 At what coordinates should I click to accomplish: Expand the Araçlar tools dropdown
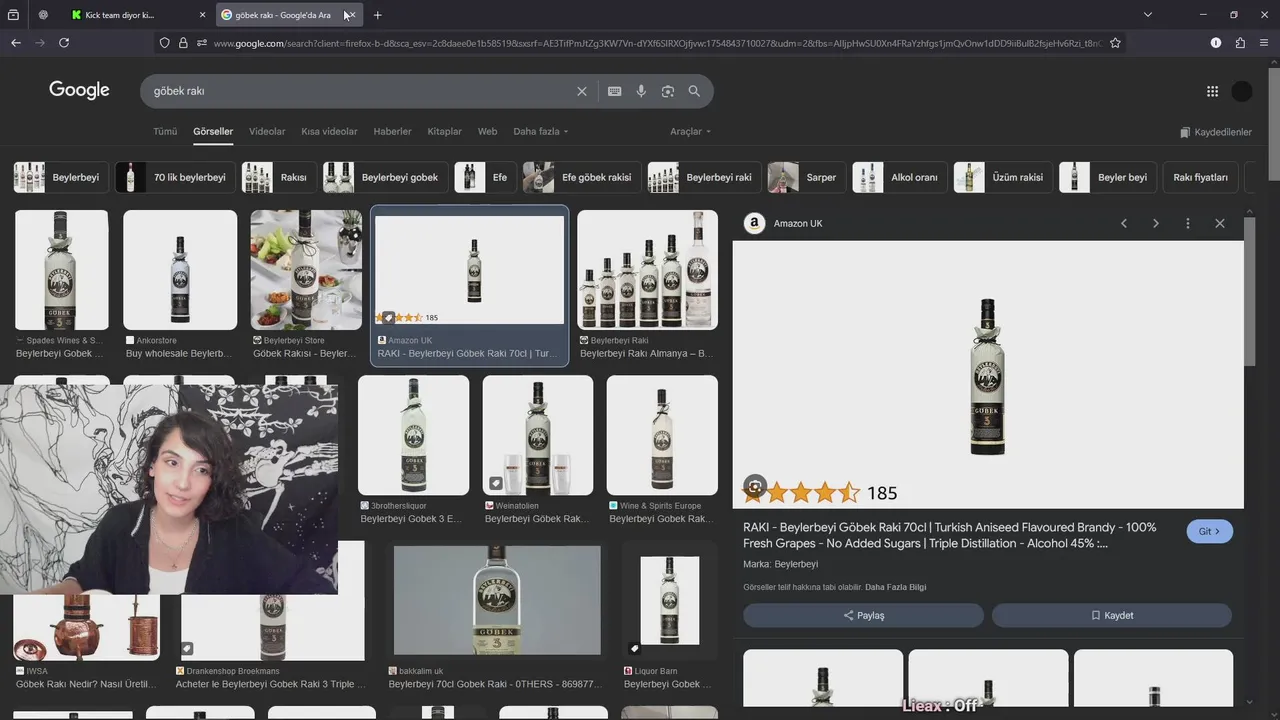pyautogui.click(x=690, y=131)
